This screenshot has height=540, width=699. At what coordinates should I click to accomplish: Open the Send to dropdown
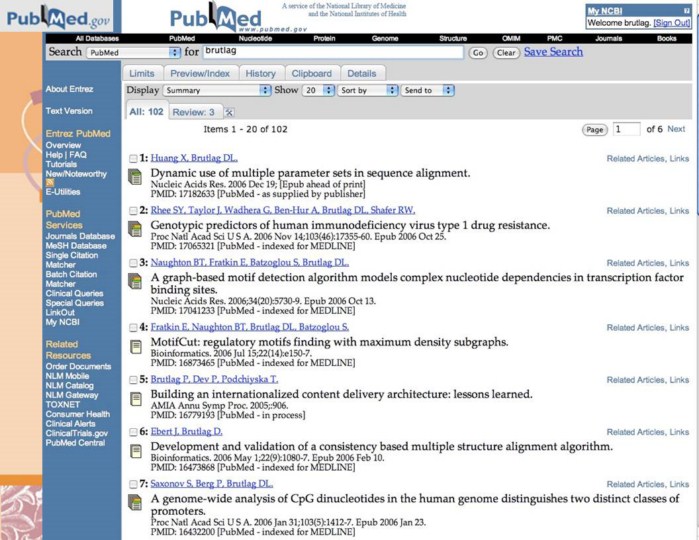coord(427,90)
